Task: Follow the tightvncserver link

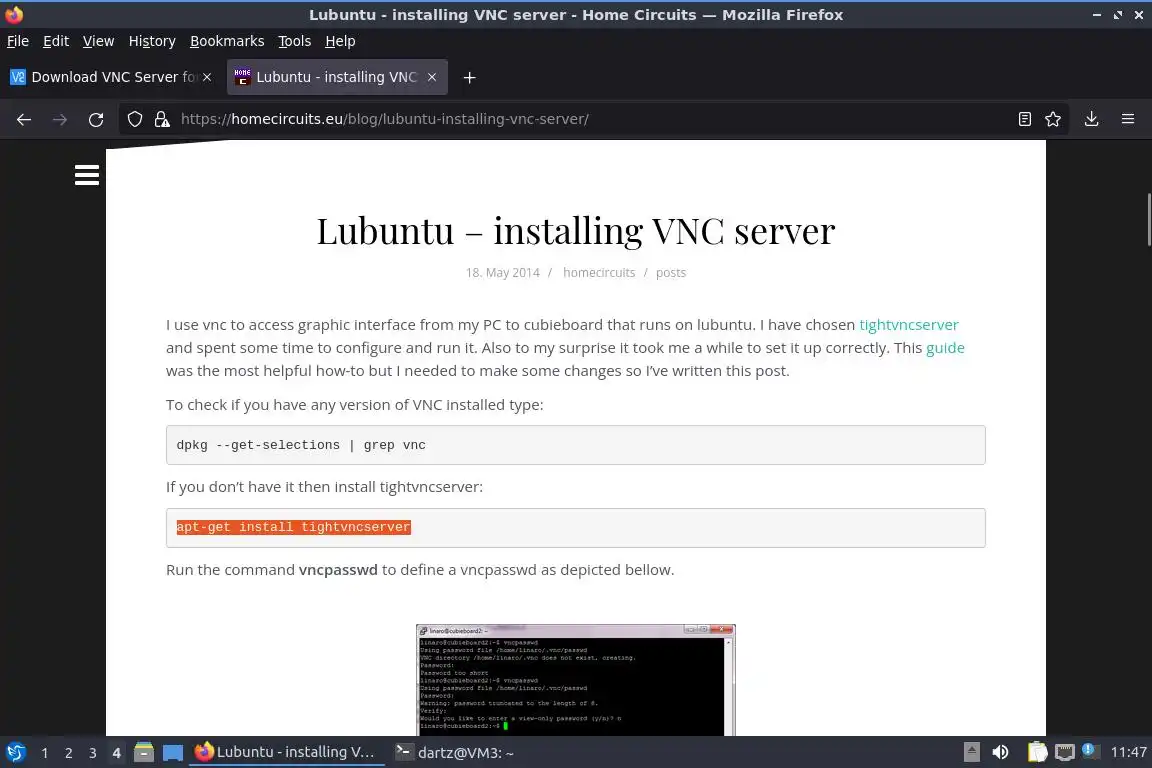Action: coord(909,325)
